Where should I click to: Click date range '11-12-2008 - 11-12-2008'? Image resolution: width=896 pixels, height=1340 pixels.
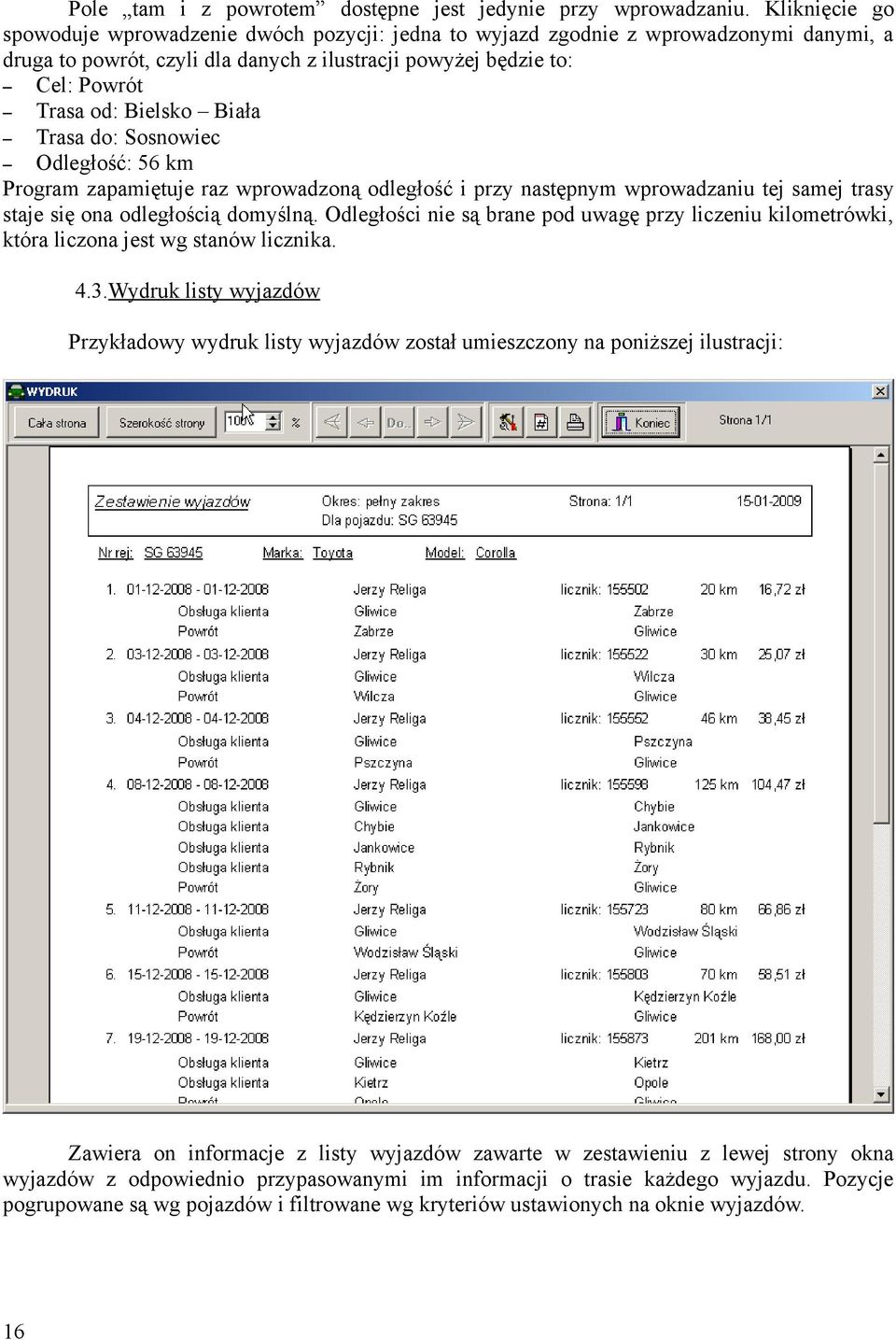[198, 910]
